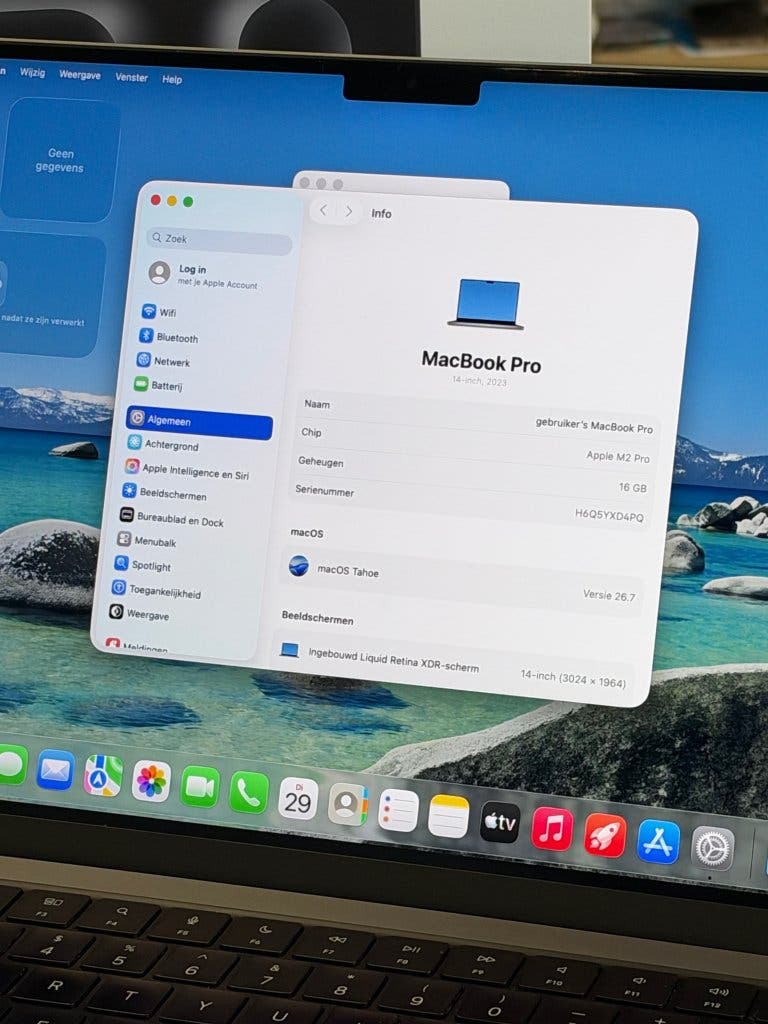This screenshot has height=1024, width=768.
Task: Open System Settings from the Dock
Action: pos(712,848)
